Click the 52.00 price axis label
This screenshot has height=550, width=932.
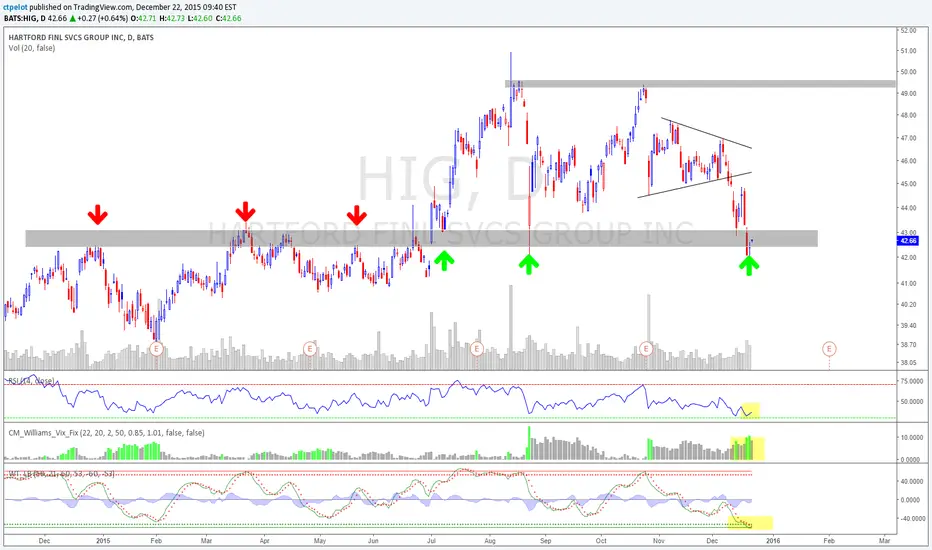pos(908,30)
